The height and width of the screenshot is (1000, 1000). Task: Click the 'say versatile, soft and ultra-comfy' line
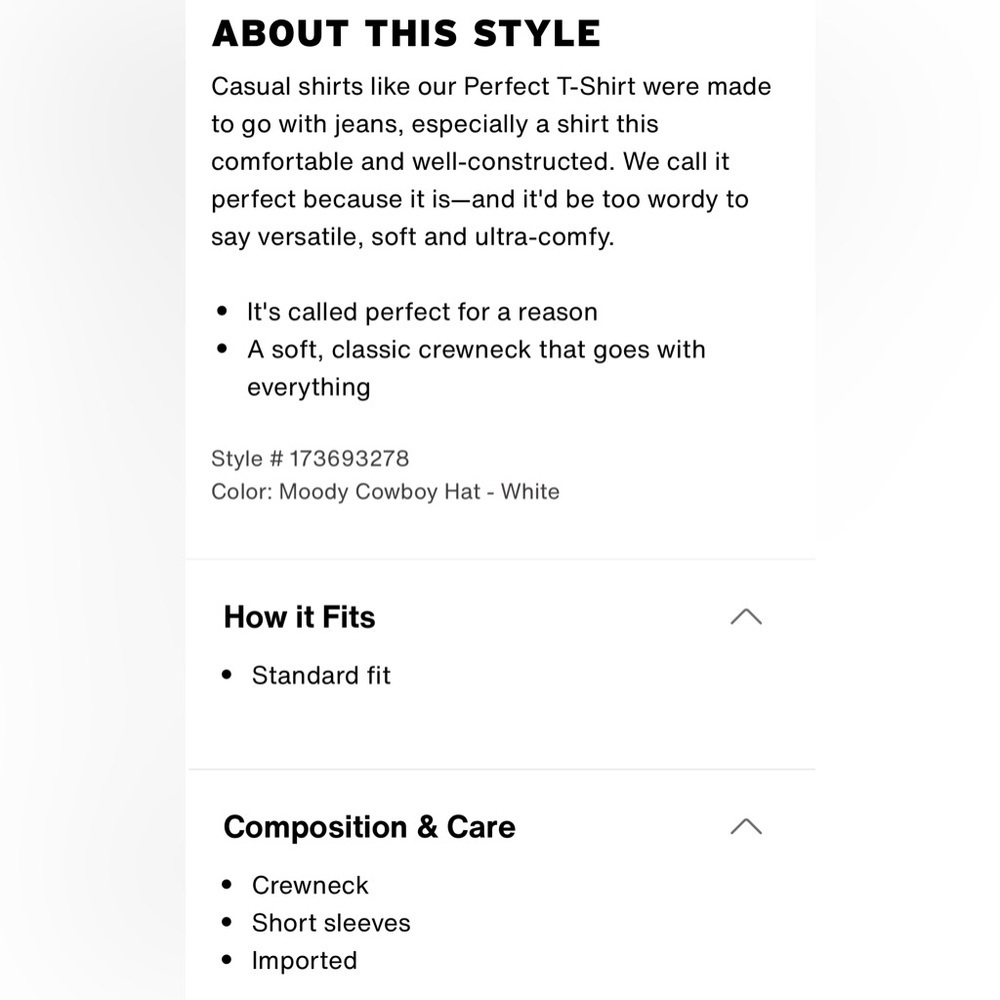(413, 237)
